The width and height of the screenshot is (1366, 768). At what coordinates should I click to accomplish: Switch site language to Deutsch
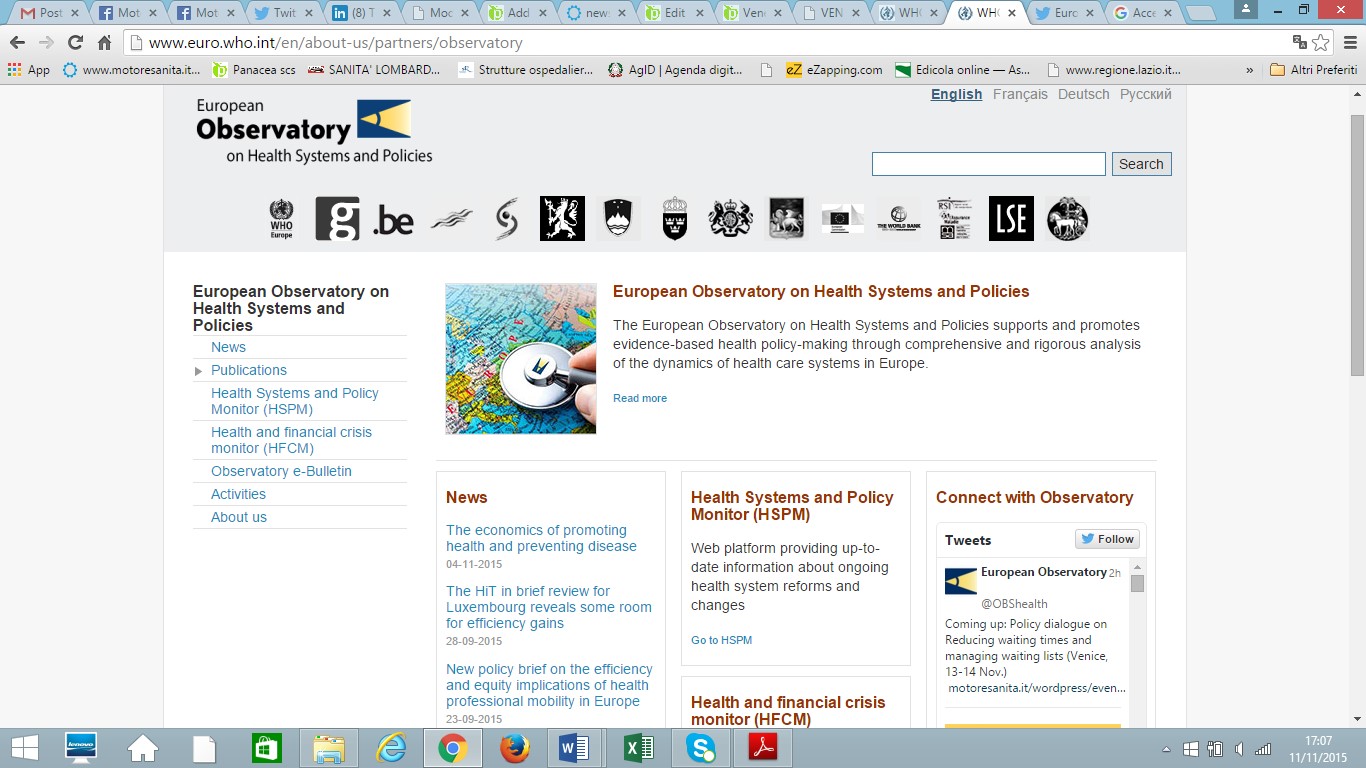tap(1084, 94)
